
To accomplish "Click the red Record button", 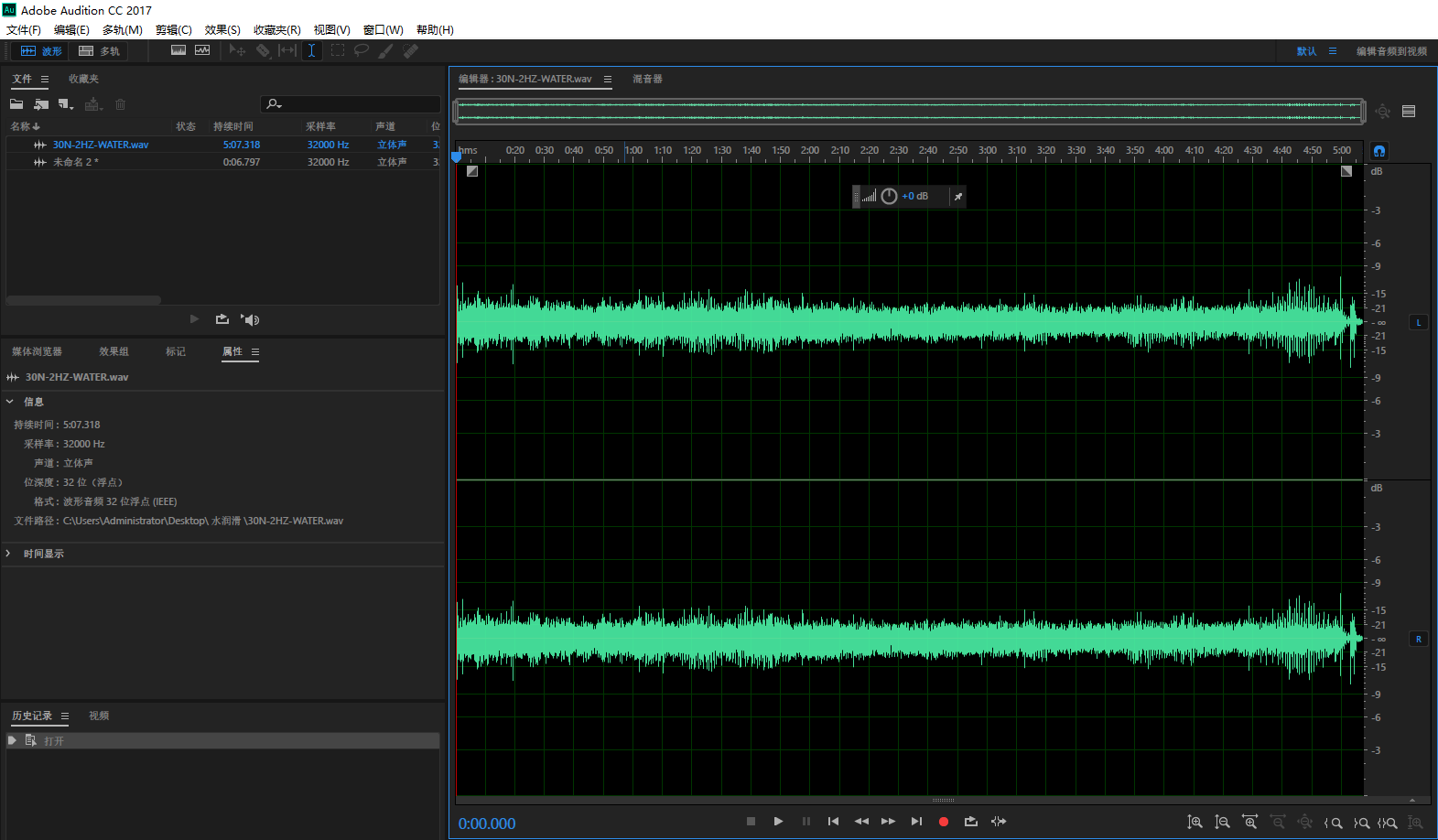I will [x=943, y=822].
